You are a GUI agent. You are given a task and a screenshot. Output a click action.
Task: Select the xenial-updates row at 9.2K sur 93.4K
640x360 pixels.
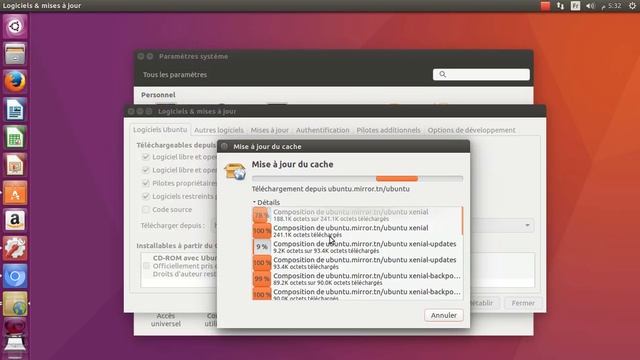click(x=358, y=247)
